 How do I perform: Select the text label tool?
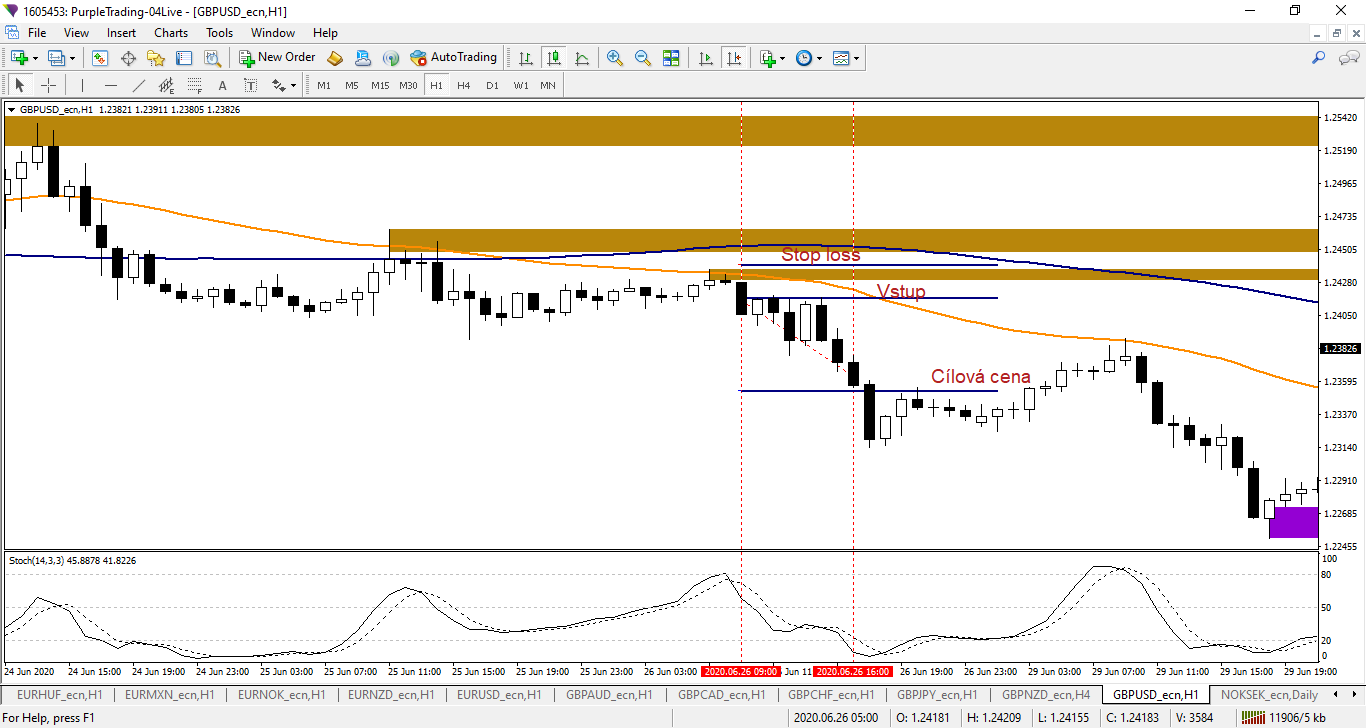click(x=250, y=85)
